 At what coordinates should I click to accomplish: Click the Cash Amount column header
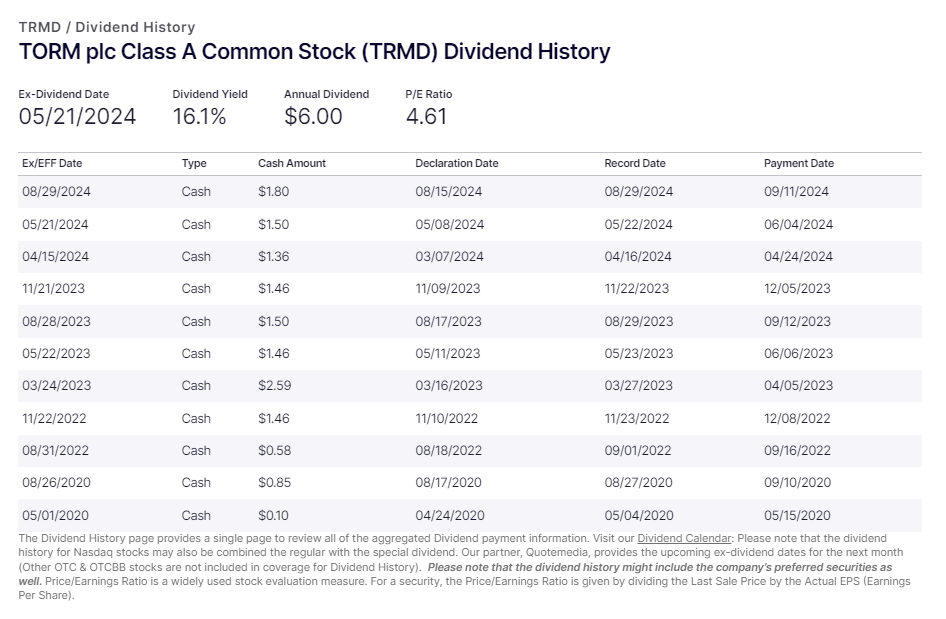point(292,163)
